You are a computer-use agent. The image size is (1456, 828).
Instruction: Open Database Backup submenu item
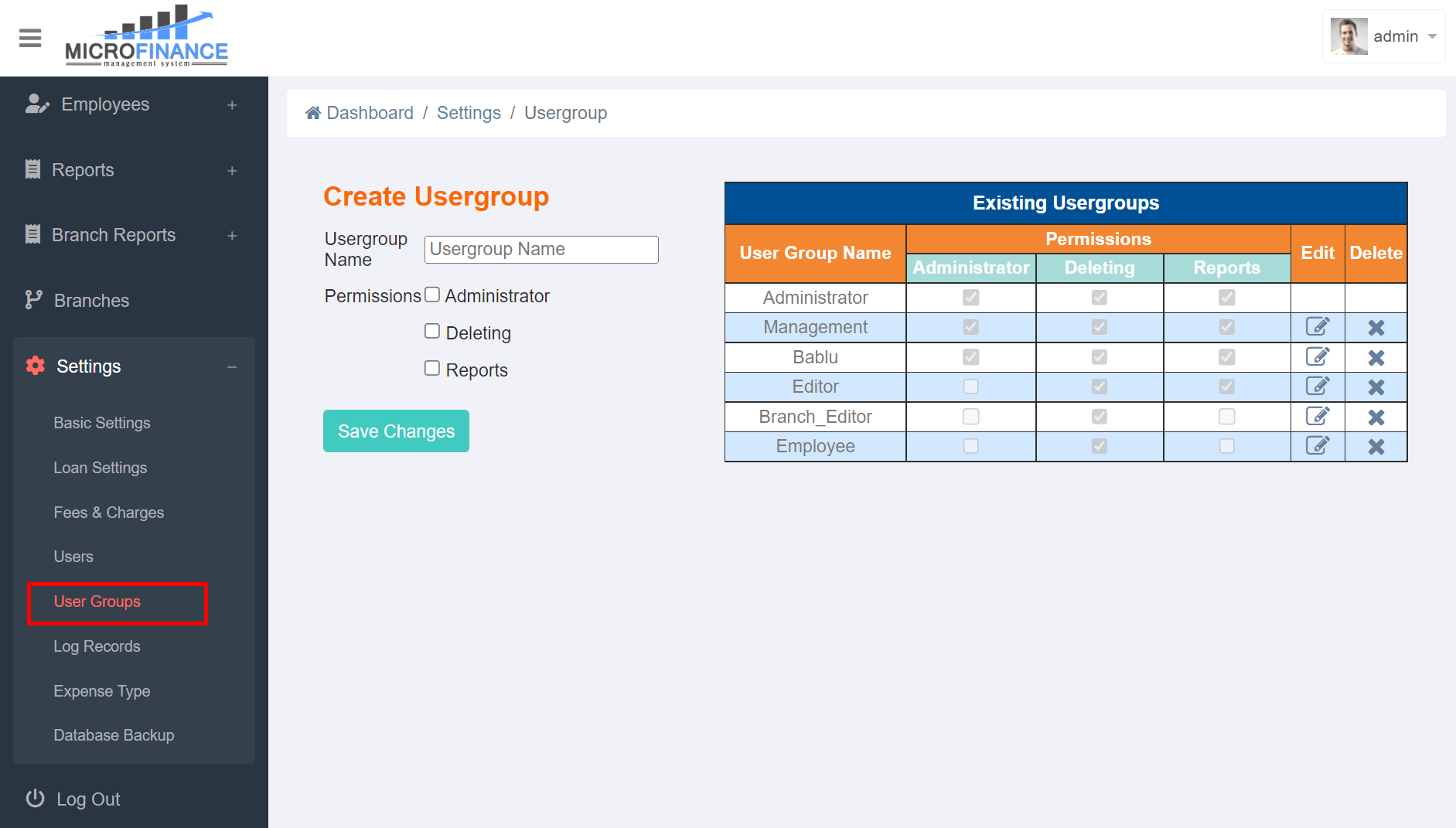114,735
